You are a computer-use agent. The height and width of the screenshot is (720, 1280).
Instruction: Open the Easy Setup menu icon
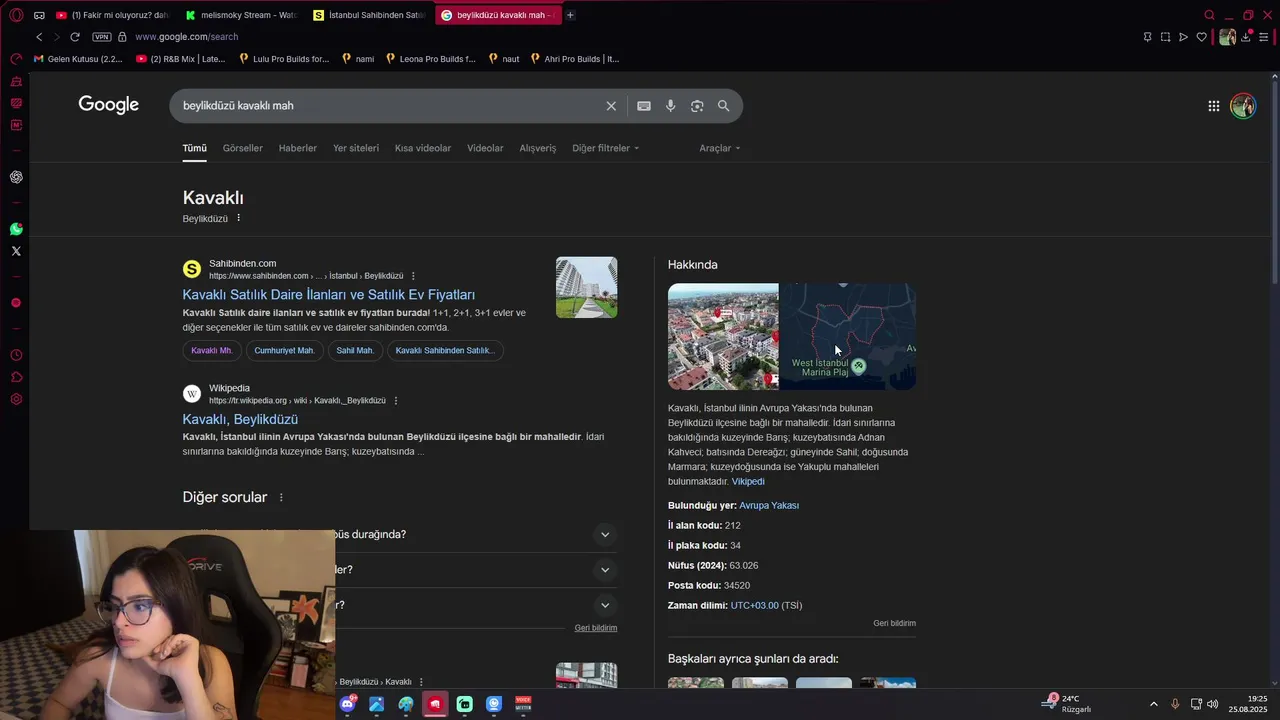point(1264,37)
